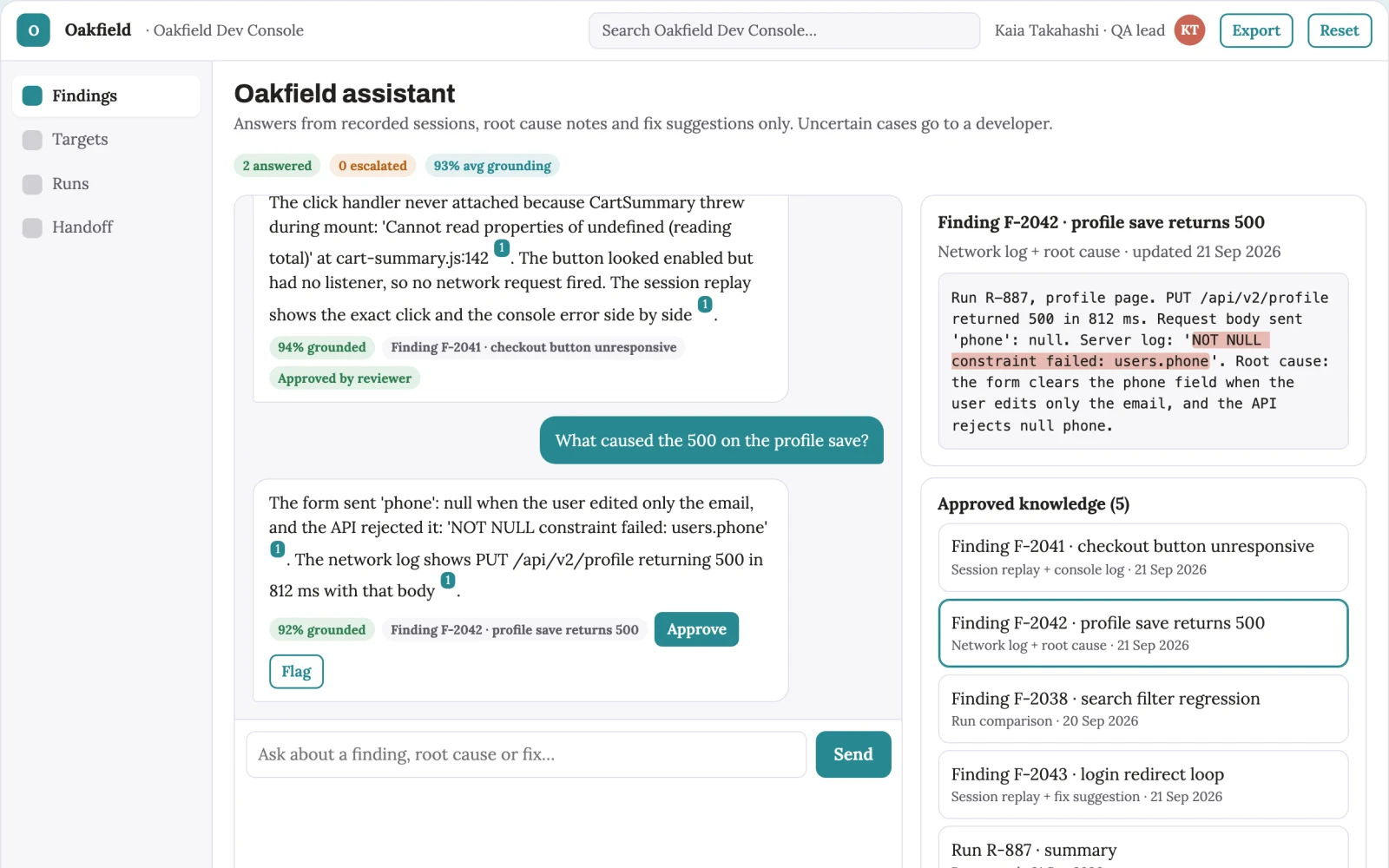The height and width of the screenshot is (868, 1389).
Task: Focus the Search Oakfield Dev Console field
Action: 784,30
